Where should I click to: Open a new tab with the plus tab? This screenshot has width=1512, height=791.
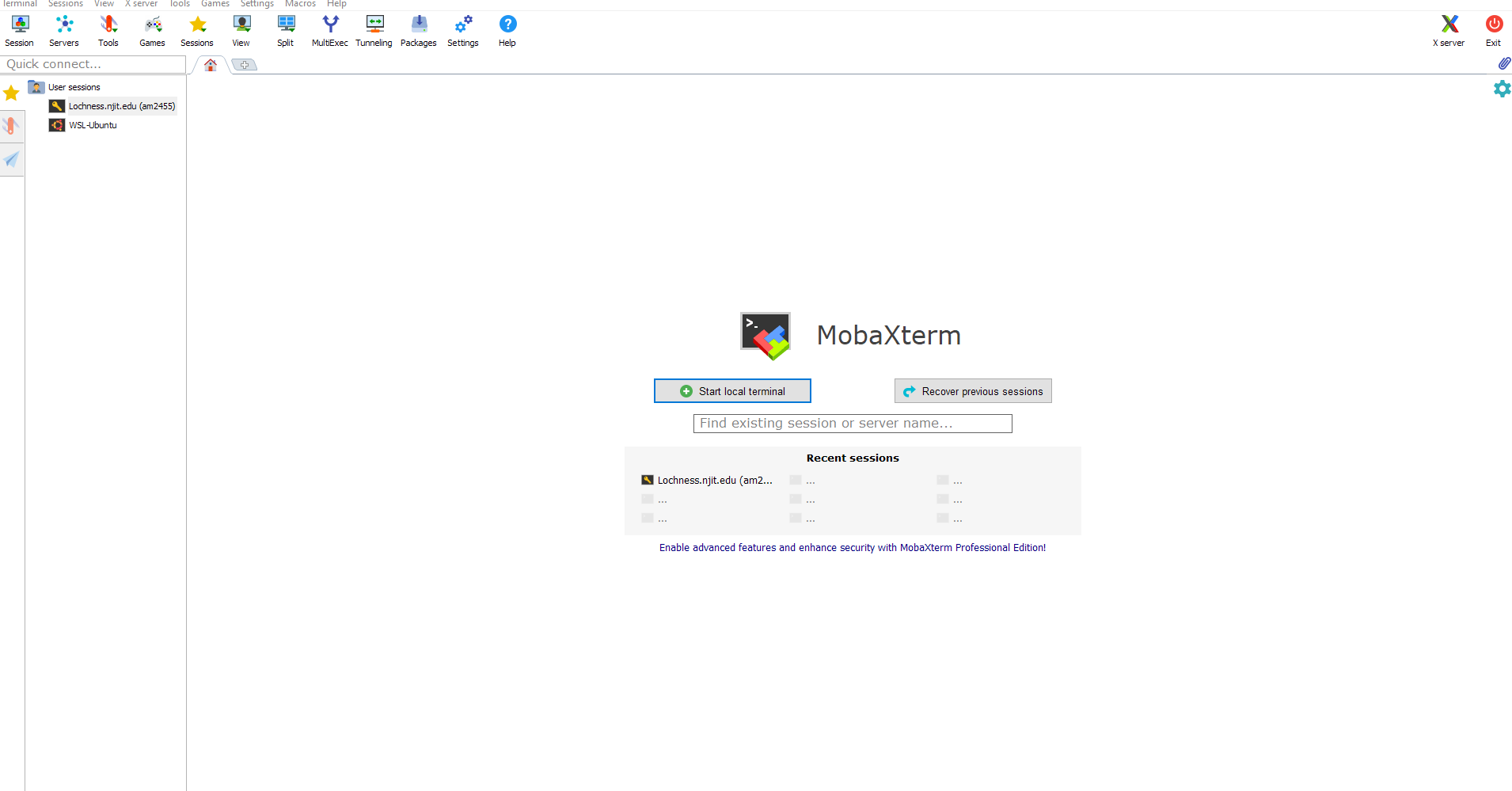coord(245,65)
